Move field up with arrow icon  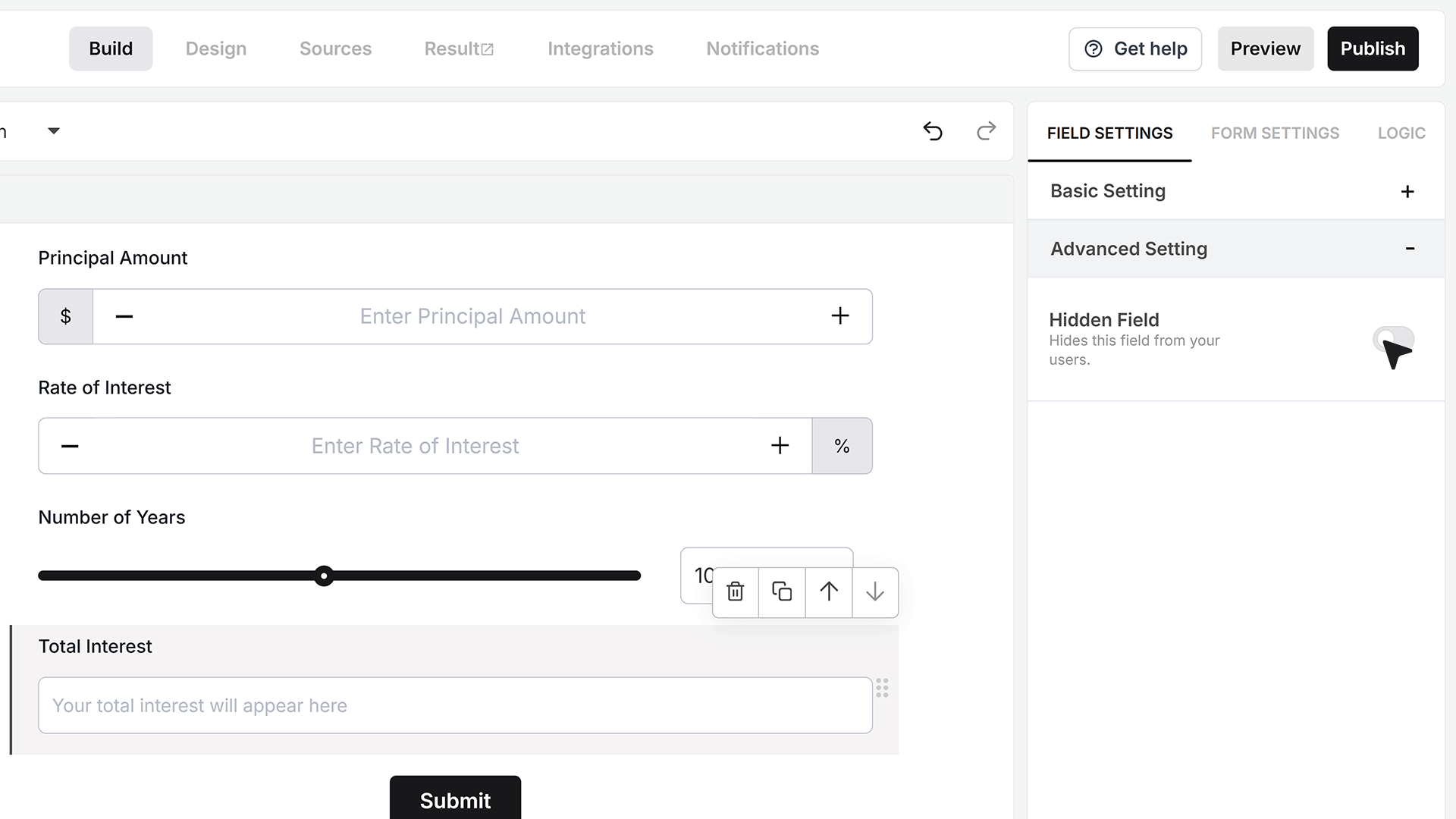coord(829,591)
